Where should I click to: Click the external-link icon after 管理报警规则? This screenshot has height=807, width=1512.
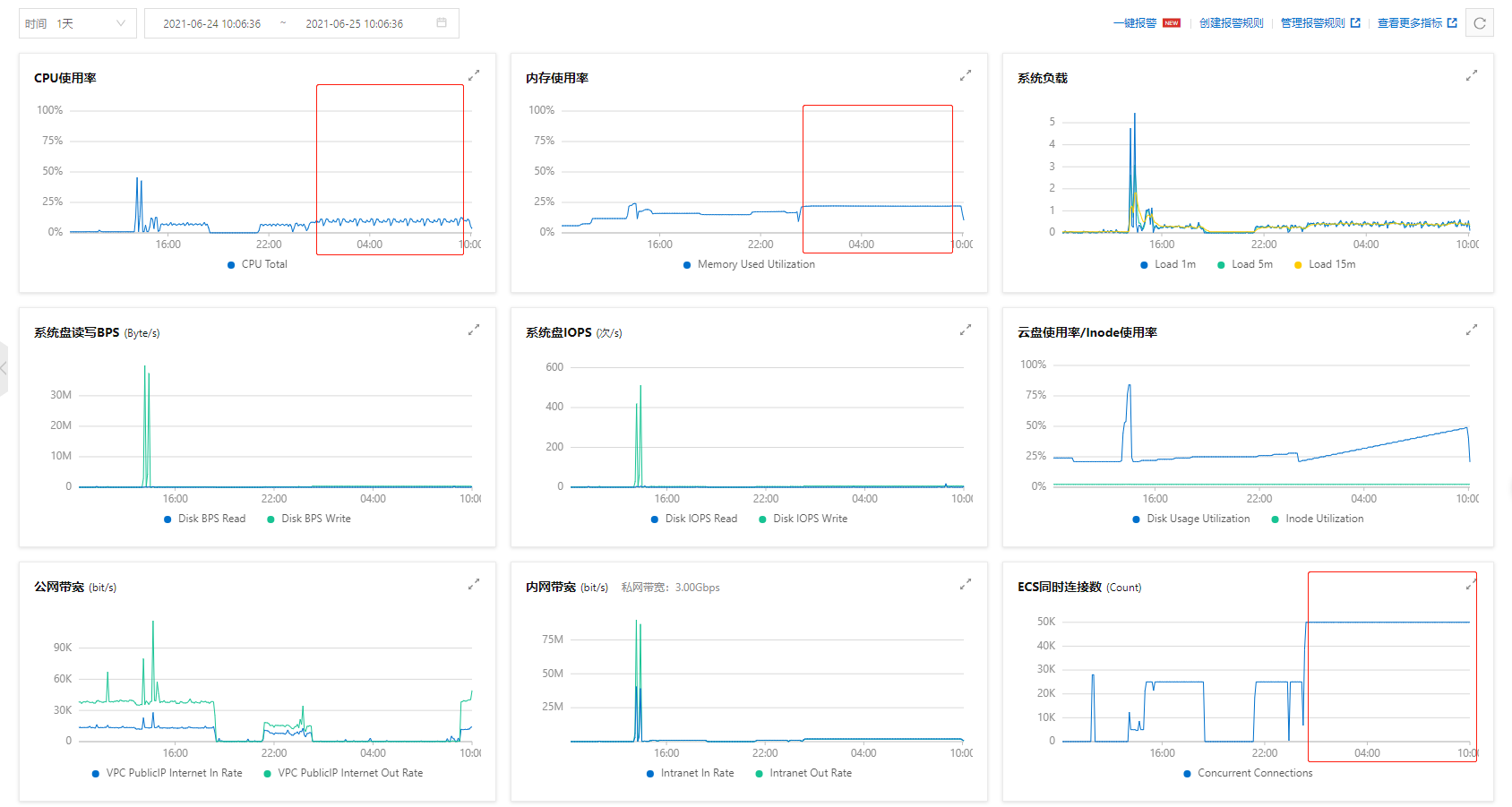1355,23
